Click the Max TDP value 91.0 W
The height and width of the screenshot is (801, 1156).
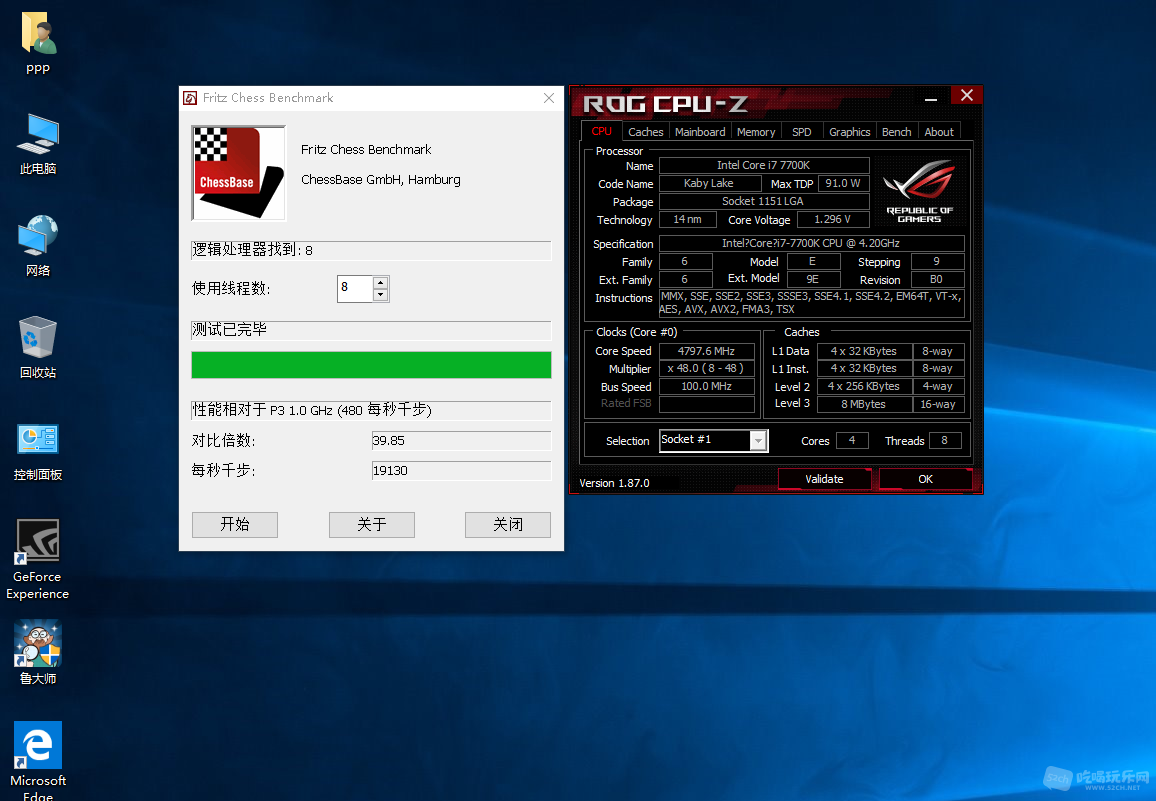843,183
